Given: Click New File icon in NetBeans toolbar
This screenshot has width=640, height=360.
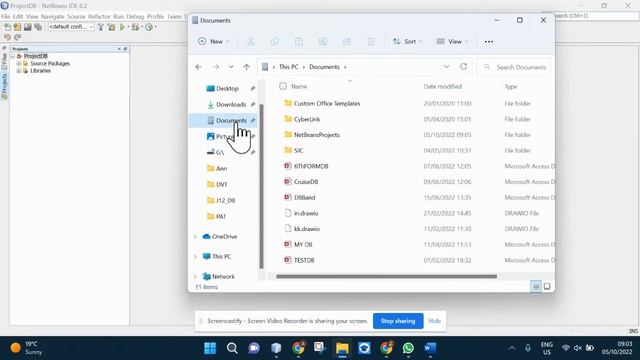Looking at the screenshot, I should (x=7, y=27).
